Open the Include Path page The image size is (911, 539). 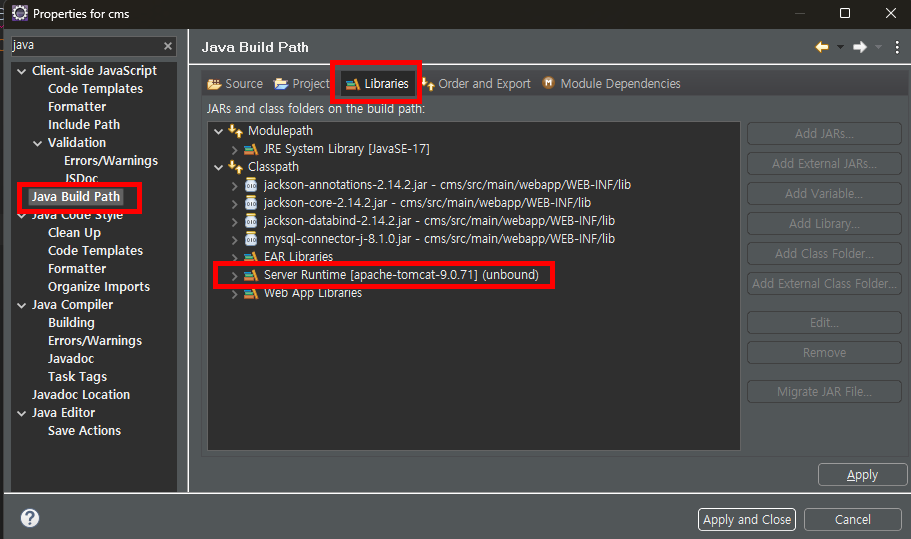(84, 125)
